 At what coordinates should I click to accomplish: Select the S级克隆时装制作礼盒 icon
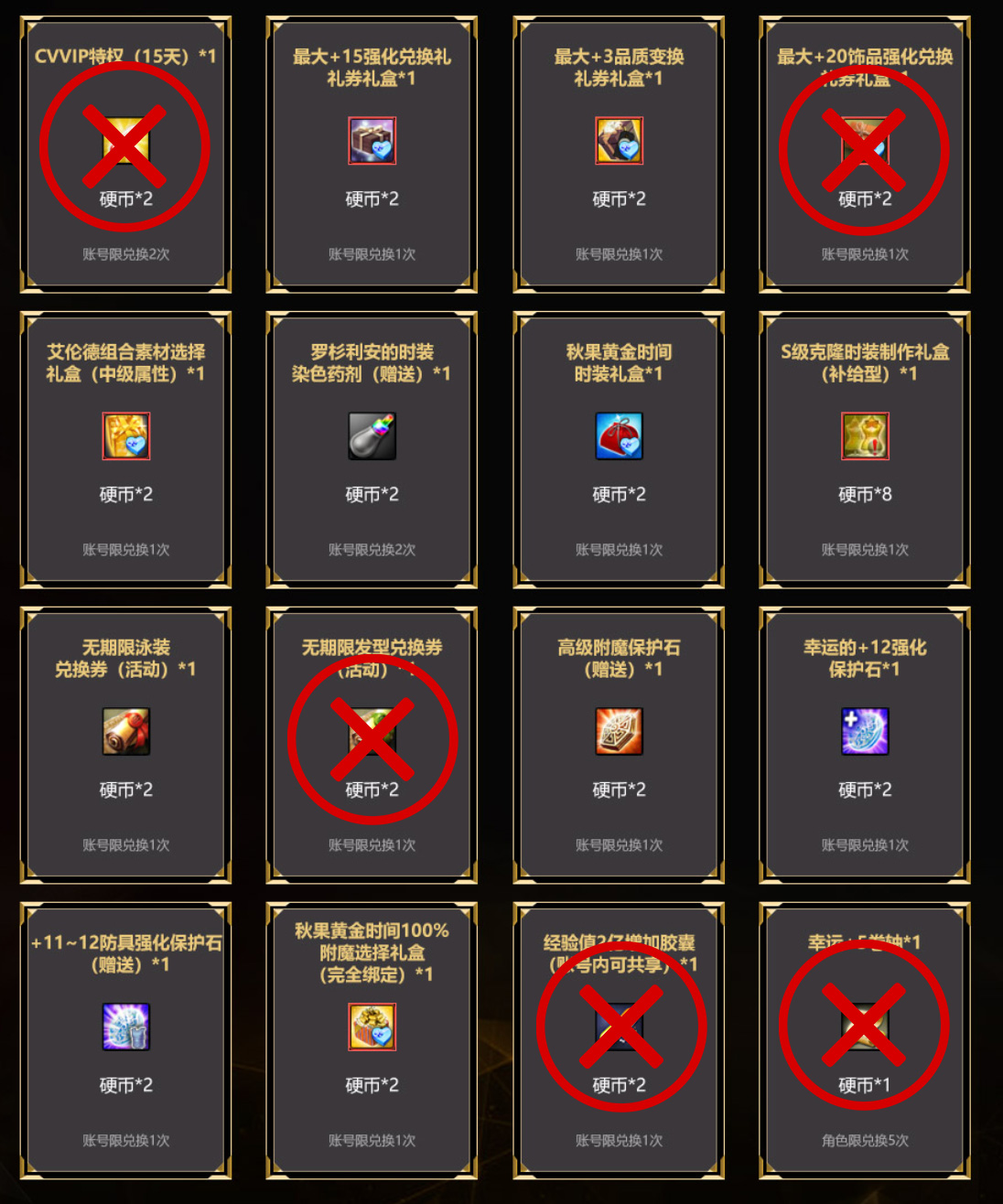pyautogui.click(x=865, y=436)
